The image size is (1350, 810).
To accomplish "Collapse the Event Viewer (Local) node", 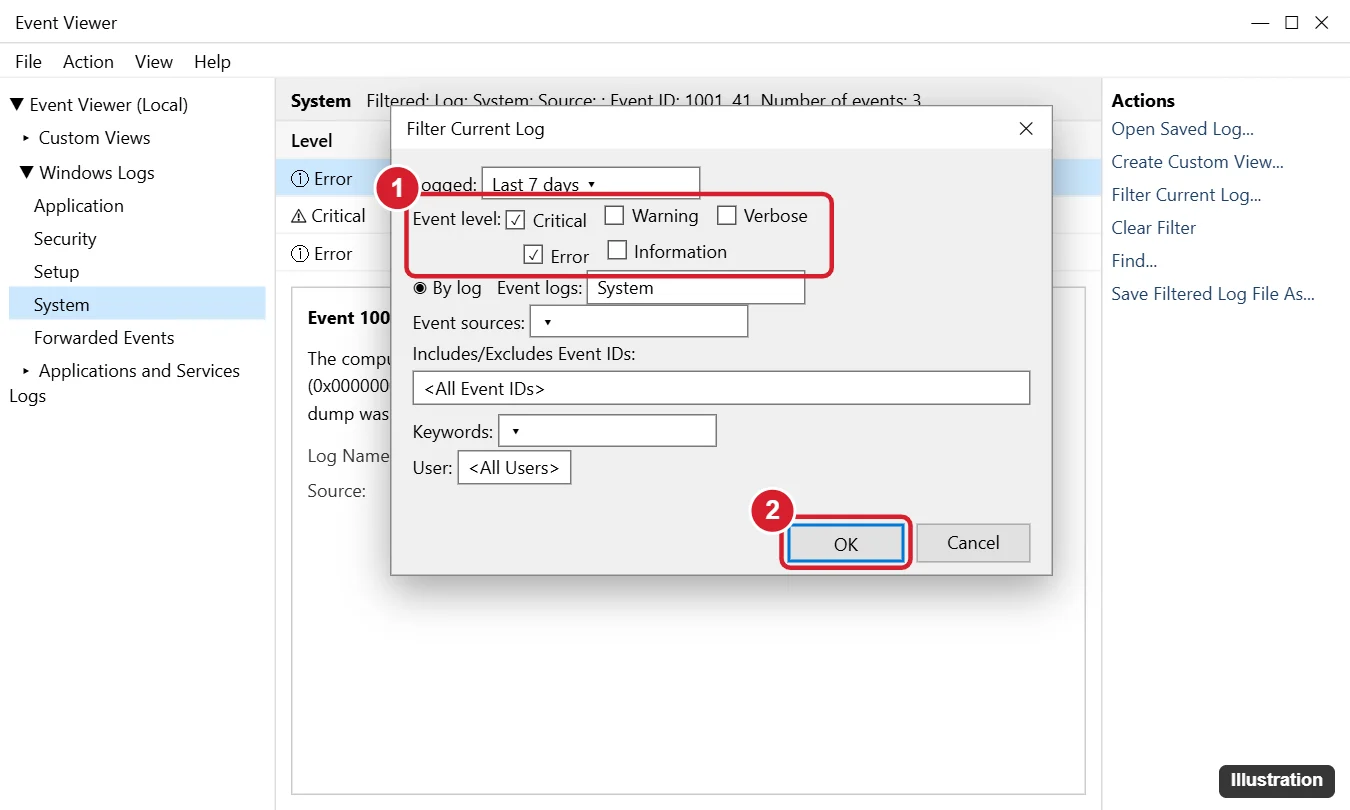I will coord(16,105).
